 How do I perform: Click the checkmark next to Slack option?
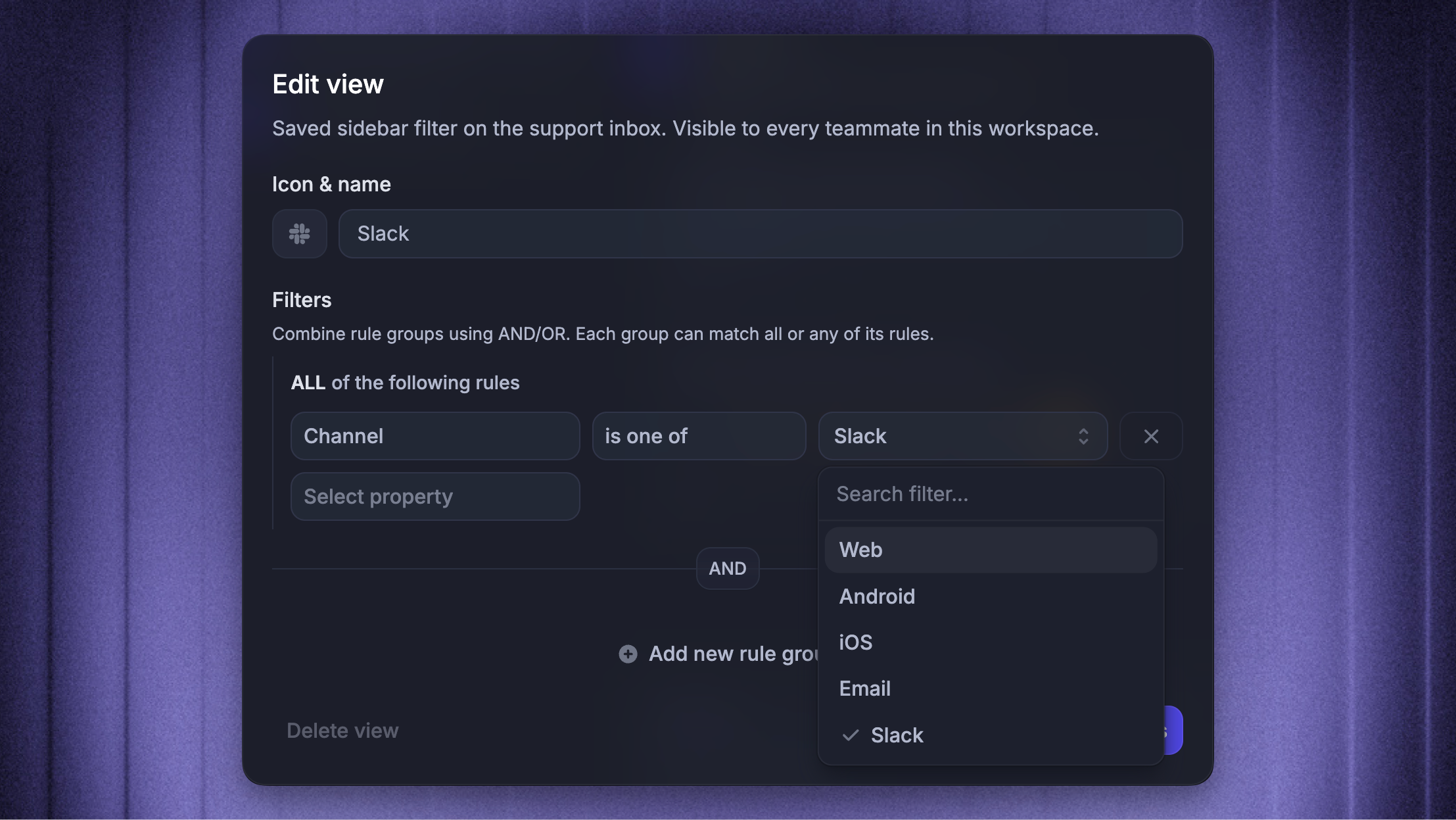coord(851,735)
